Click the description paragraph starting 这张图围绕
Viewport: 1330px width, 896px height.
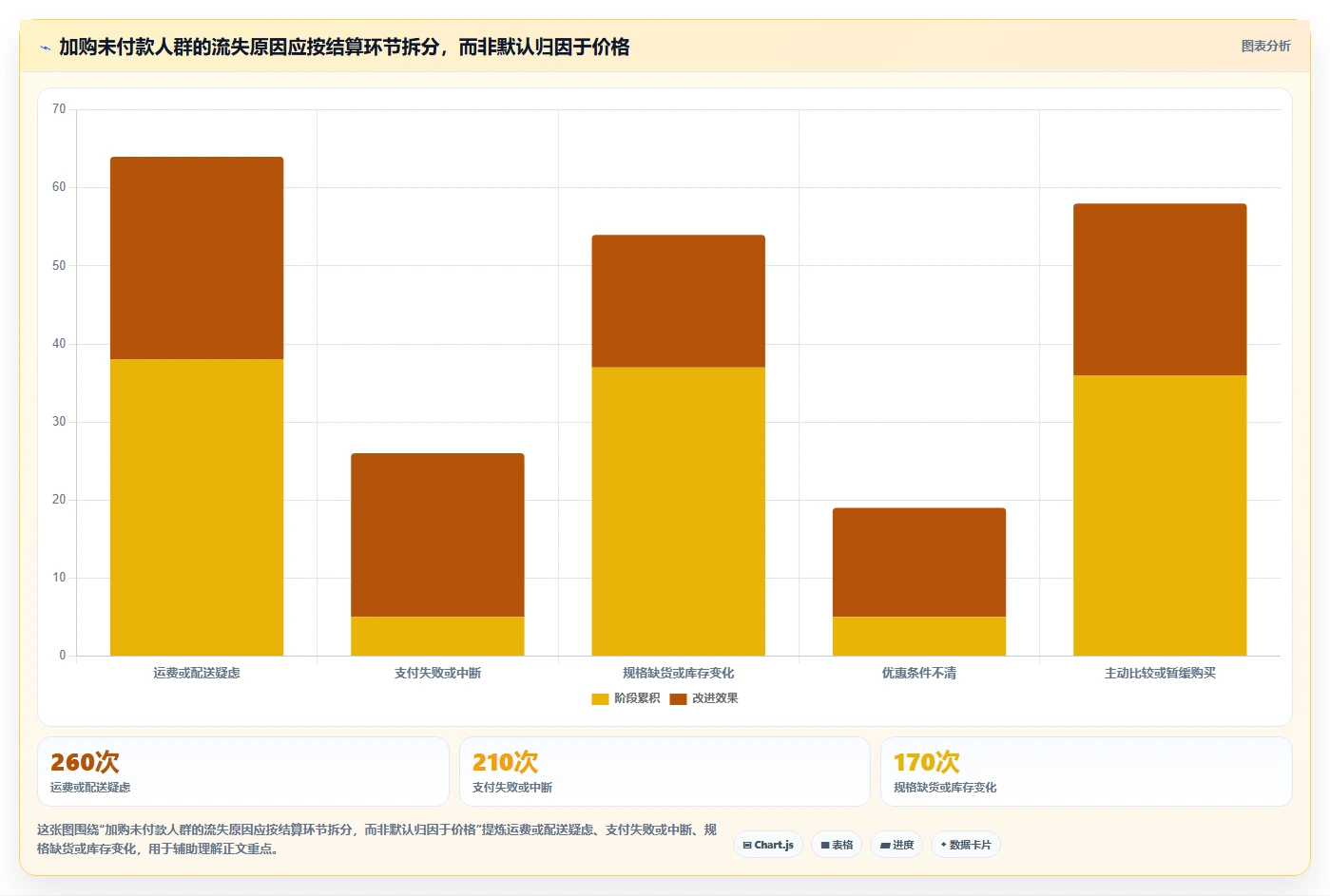click(377, 839)
